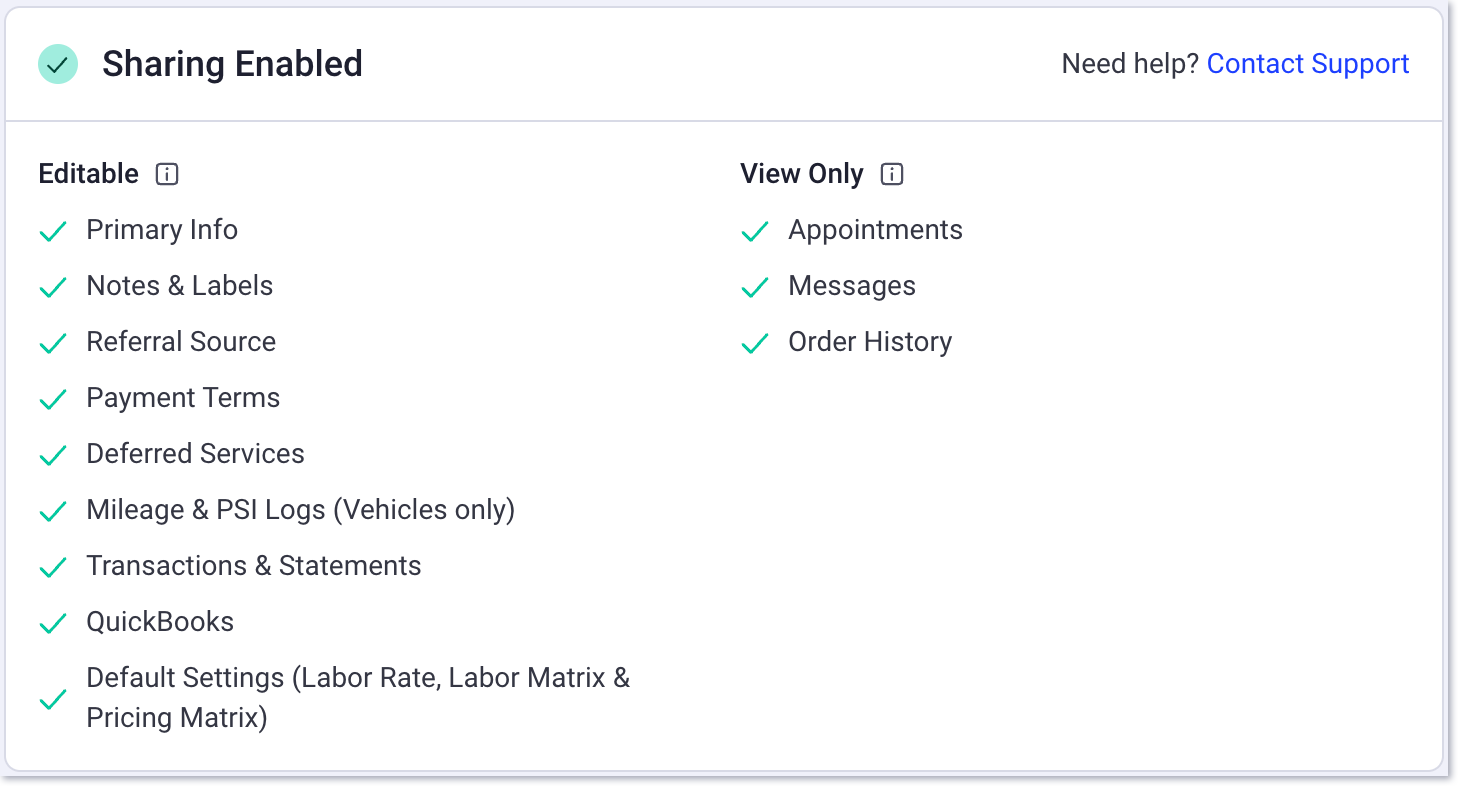The image size is (1468, 796).
Task: Click the checkmark beside Appointments
Action: pos(755,231)
